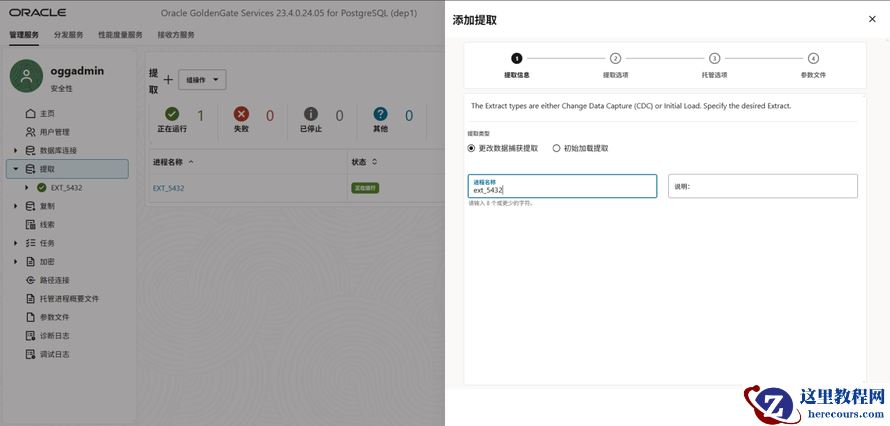The height and width of the screenshot is (426, 890).
Task: Click the oggadmin user avatar icon
Action: click(26, 76)
